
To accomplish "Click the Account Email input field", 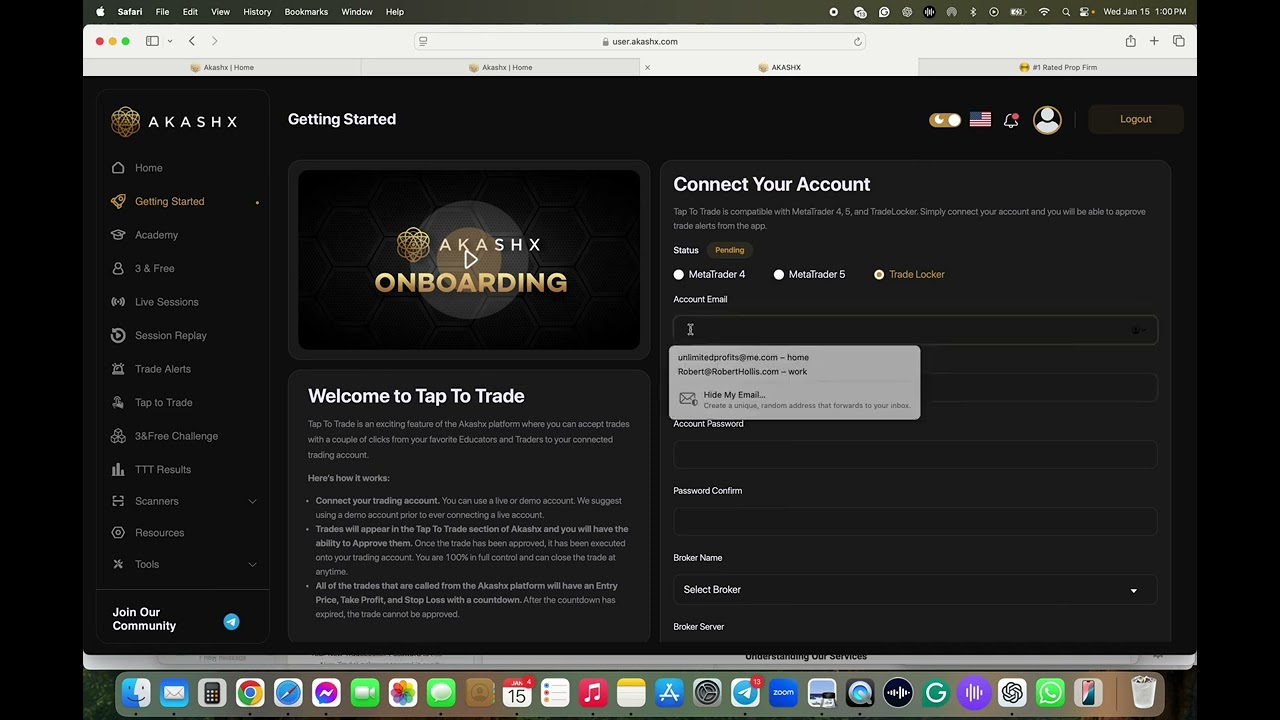I will coord(915,330).
